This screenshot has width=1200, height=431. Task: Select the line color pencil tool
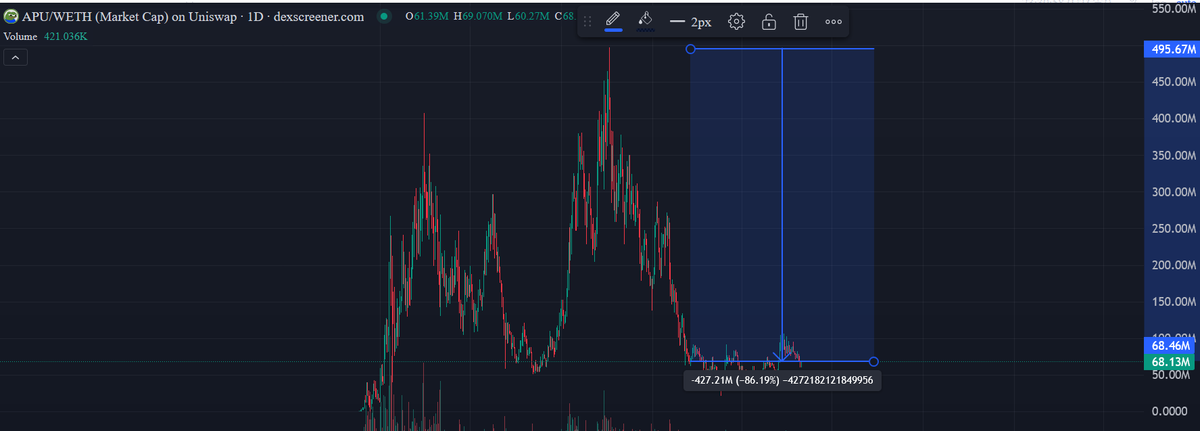click(614, 21)
